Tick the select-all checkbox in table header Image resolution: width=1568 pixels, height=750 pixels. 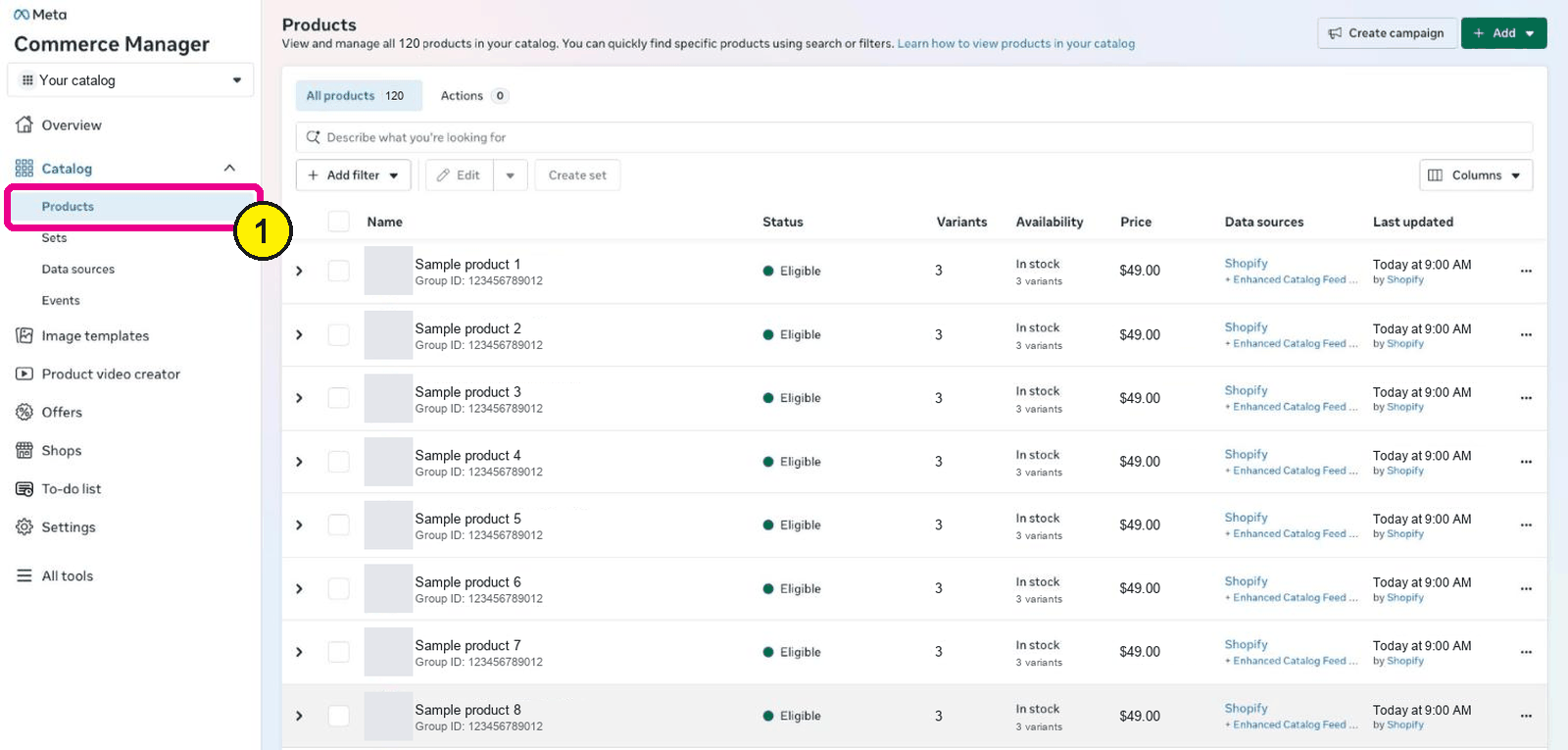pos(338,222)
